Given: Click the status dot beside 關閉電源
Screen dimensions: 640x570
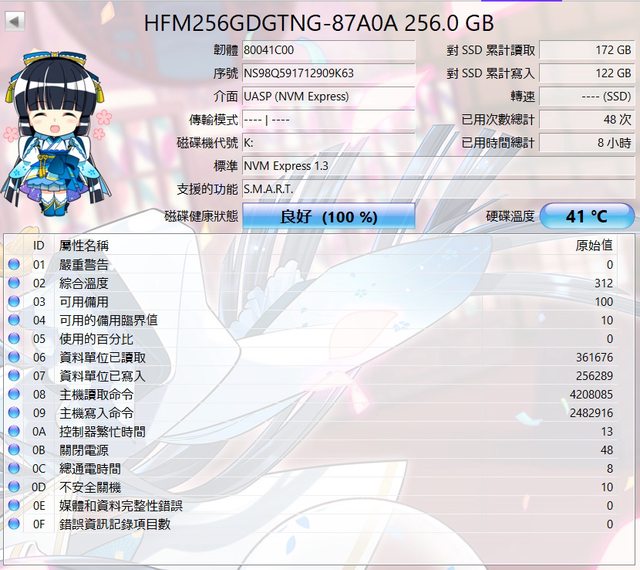Looking at the screenshot, I should coord(14,450).
